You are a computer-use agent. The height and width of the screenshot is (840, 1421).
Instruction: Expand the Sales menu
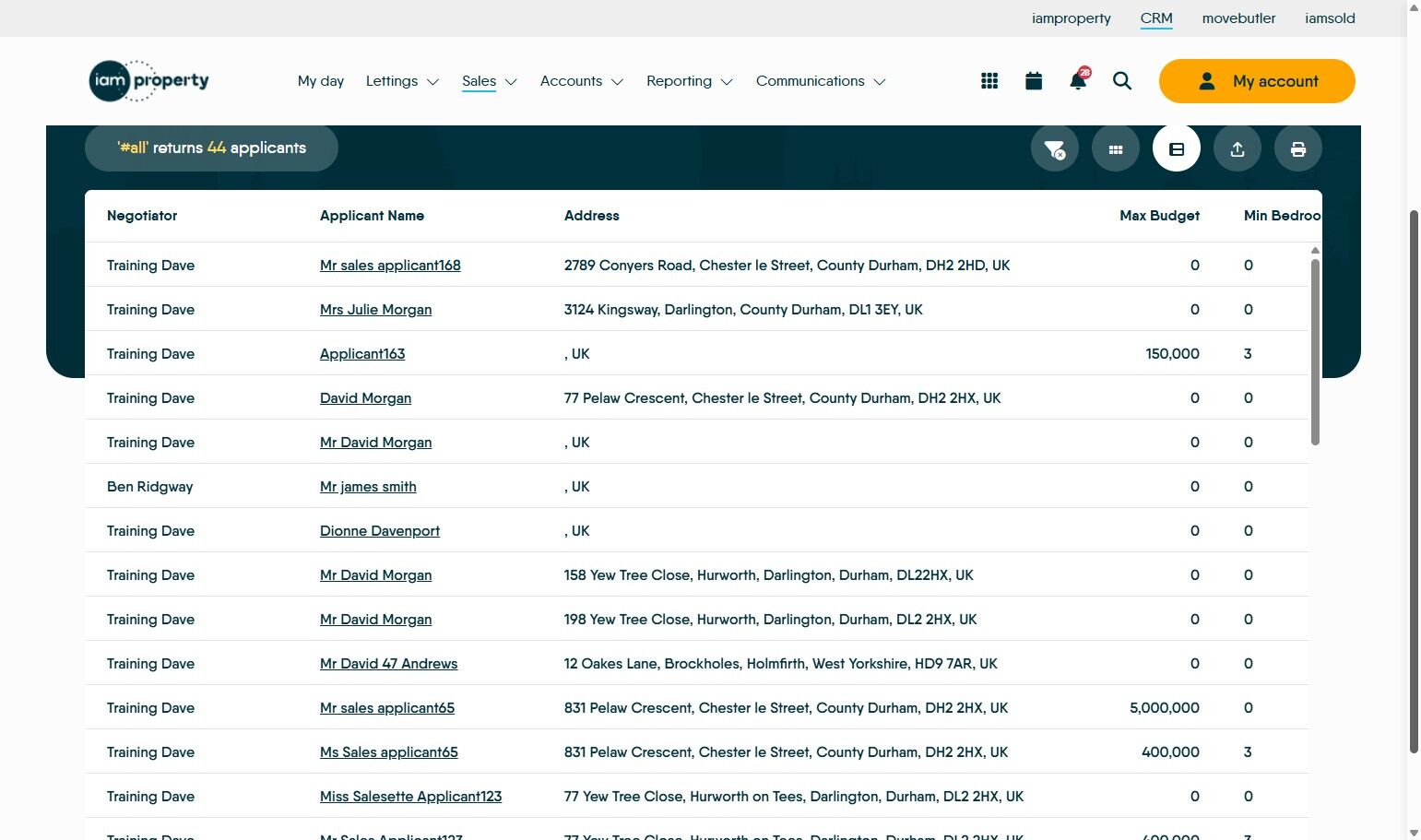490,81
